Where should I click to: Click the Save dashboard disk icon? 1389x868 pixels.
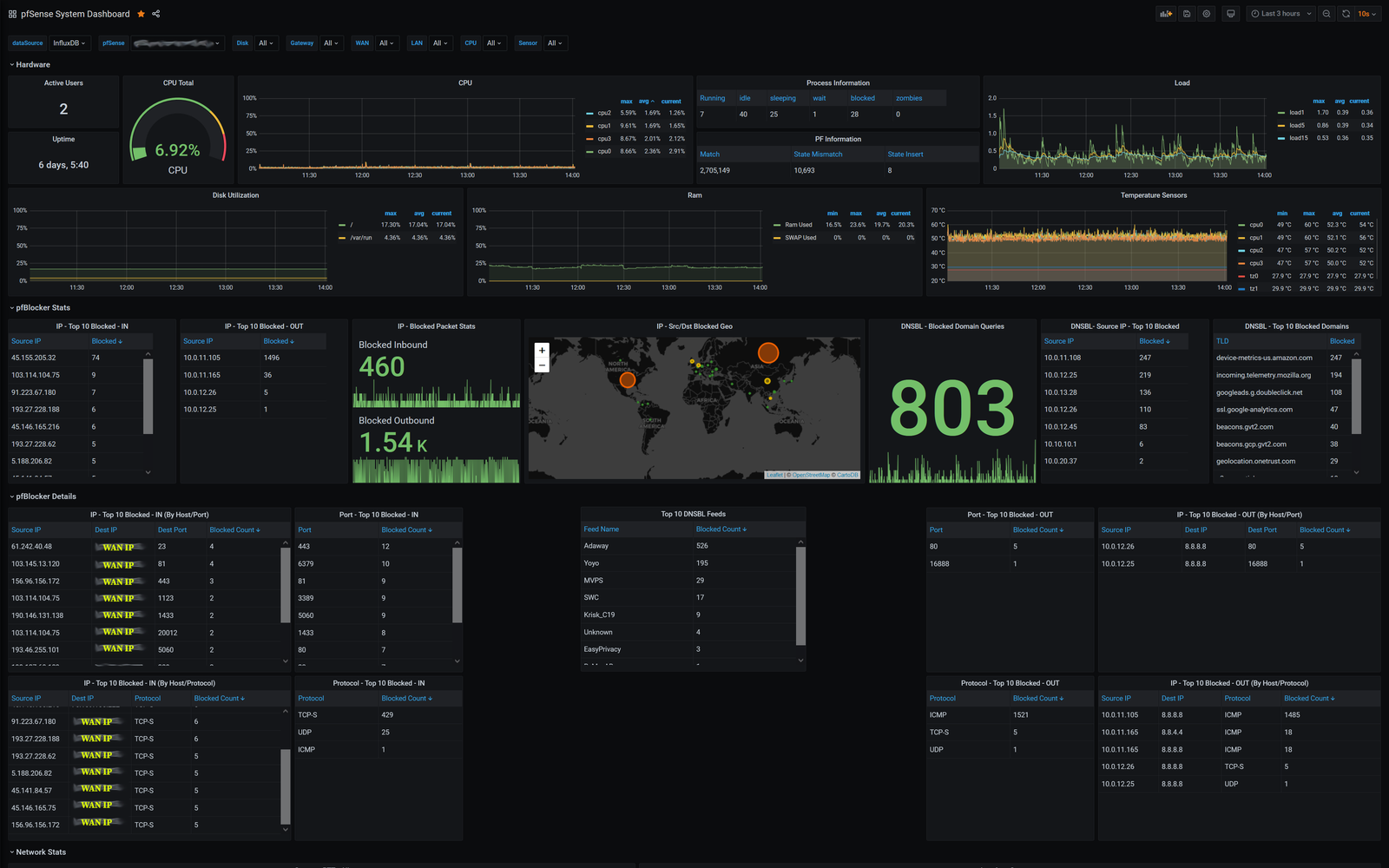1187,14
